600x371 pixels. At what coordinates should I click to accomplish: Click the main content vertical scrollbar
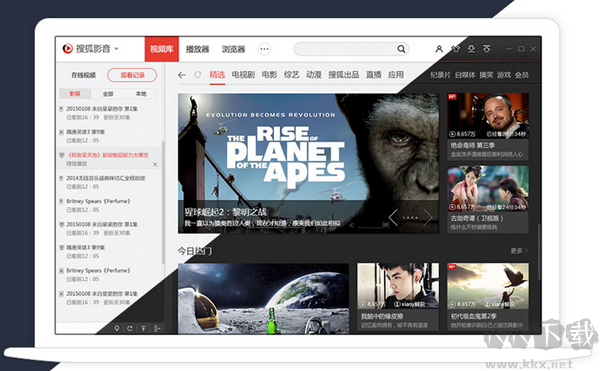[538, 251]
